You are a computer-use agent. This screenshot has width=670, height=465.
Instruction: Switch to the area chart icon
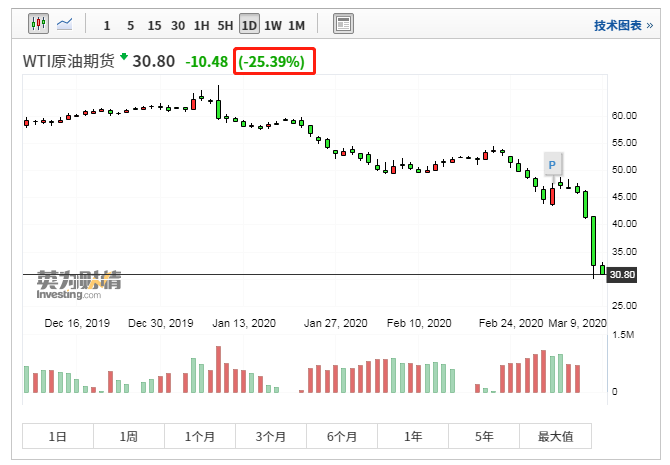65,23
